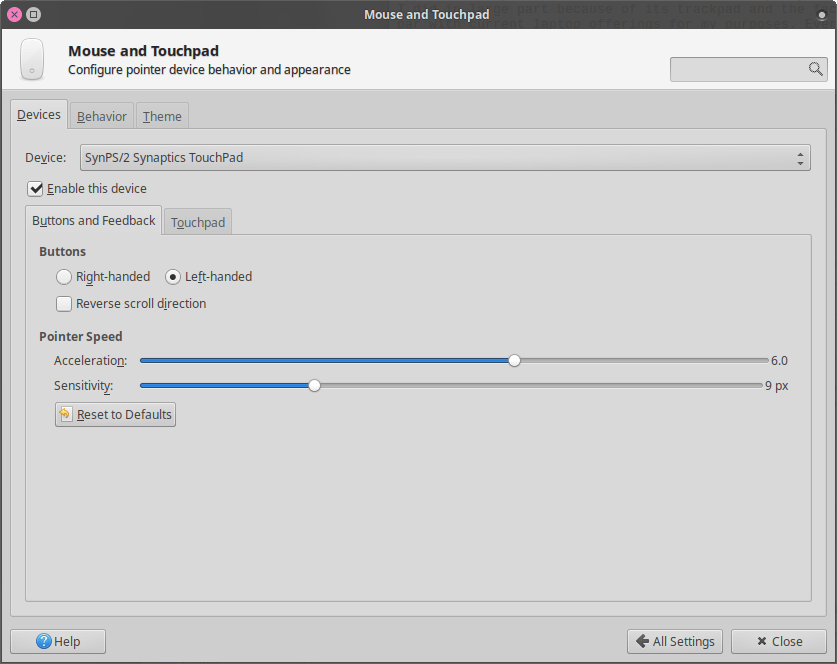Open the Device dropdown list
Screen dimensions: 837x664
click(445, 157)
